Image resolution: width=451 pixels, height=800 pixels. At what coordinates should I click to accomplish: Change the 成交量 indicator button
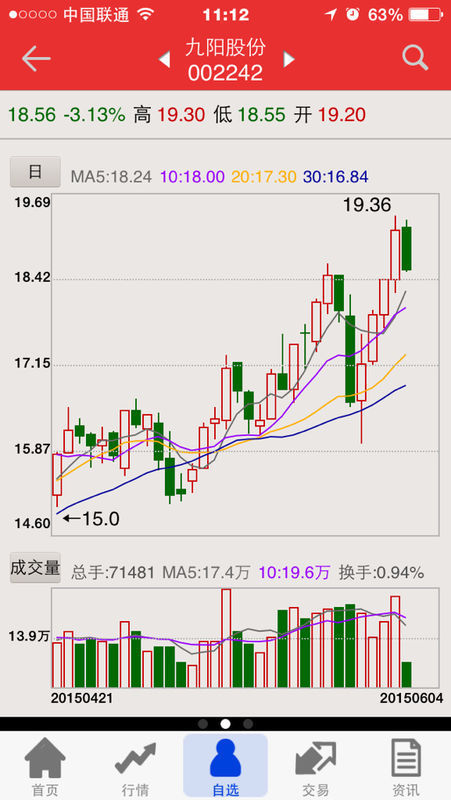35,568
